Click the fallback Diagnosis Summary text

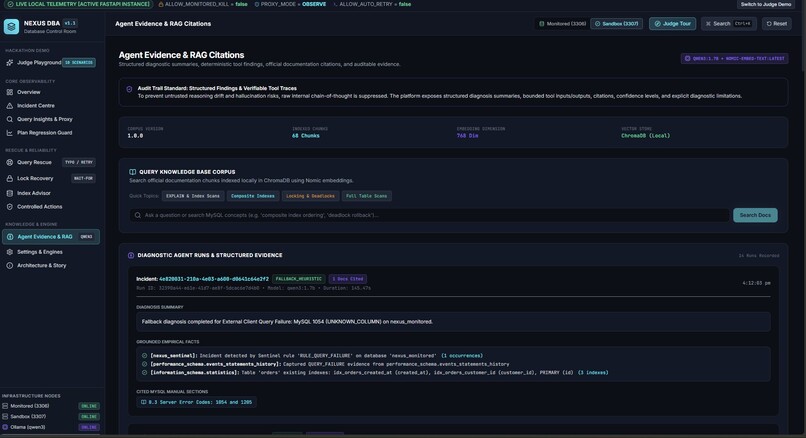287,321
